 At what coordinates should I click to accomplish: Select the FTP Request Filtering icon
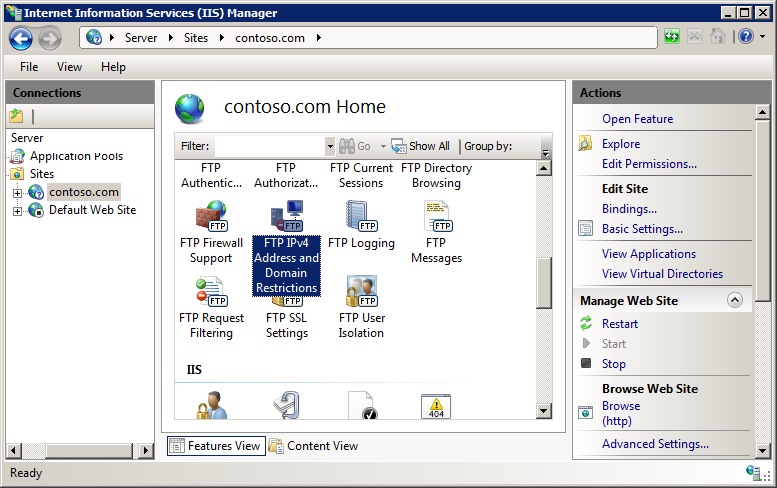pyautogui.click(x=211, y=292)
